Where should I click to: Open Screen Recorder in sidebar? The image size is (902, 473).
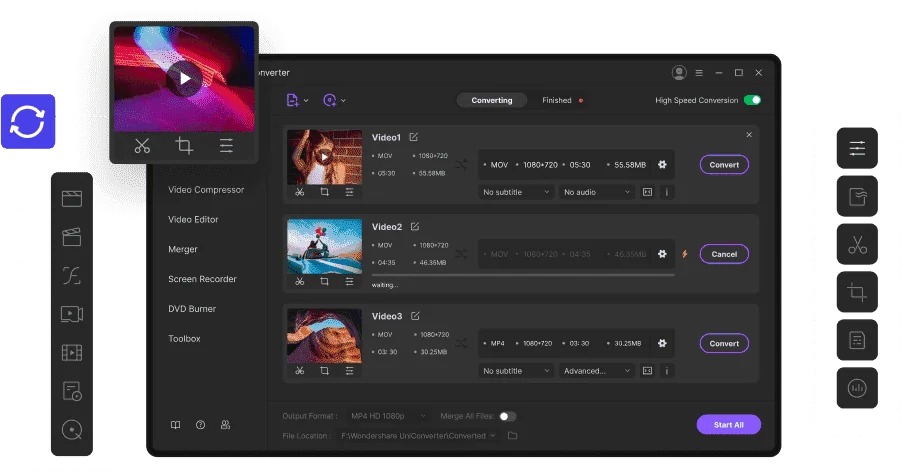point(202,279)
